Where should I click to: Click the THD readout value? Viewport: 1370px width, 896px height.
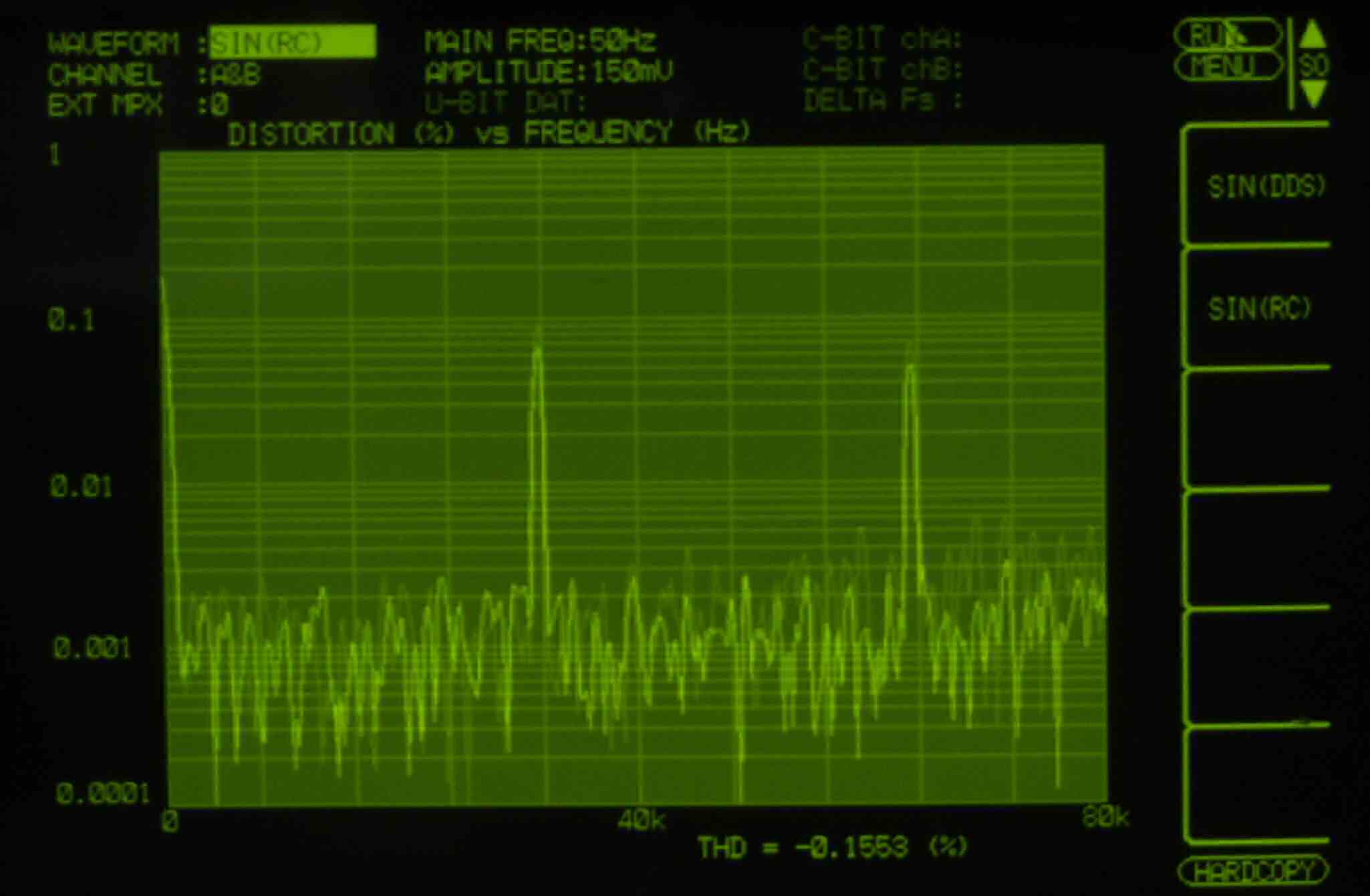851,847
